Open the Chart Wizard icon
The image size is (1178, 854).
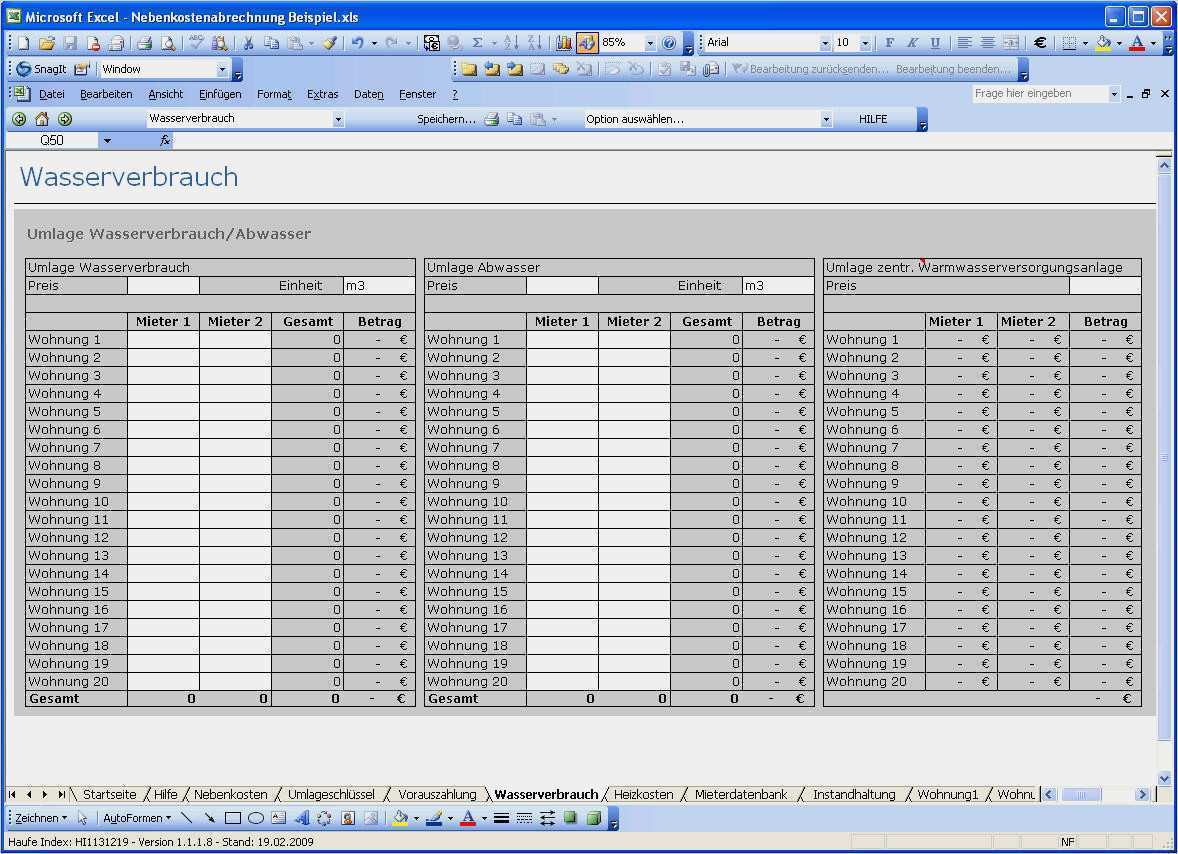tap(565, 42)
